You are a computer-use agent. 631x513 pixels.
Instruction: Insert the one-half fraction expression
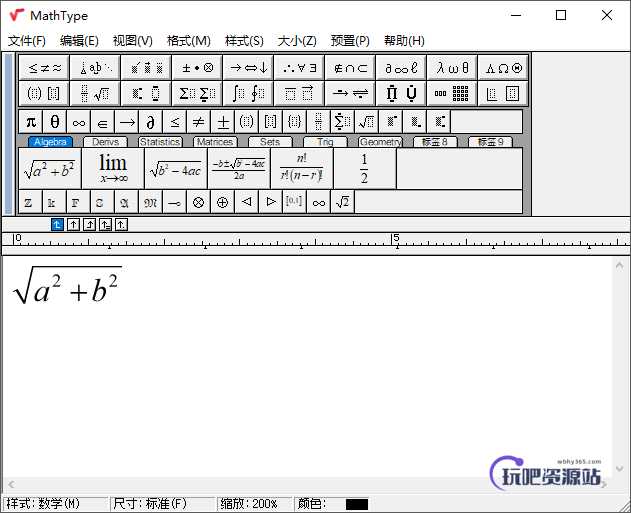coord(365,168)
